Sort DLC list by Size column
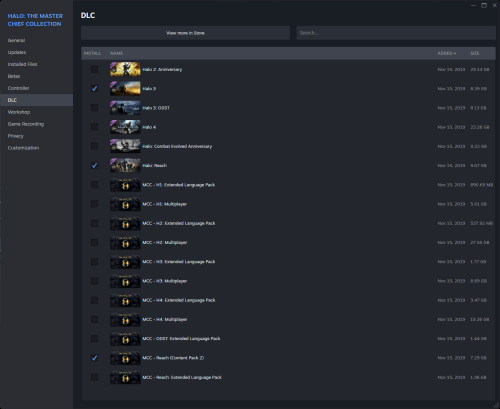The width and height of the screenshot is (500, 409). coord(475,53)
